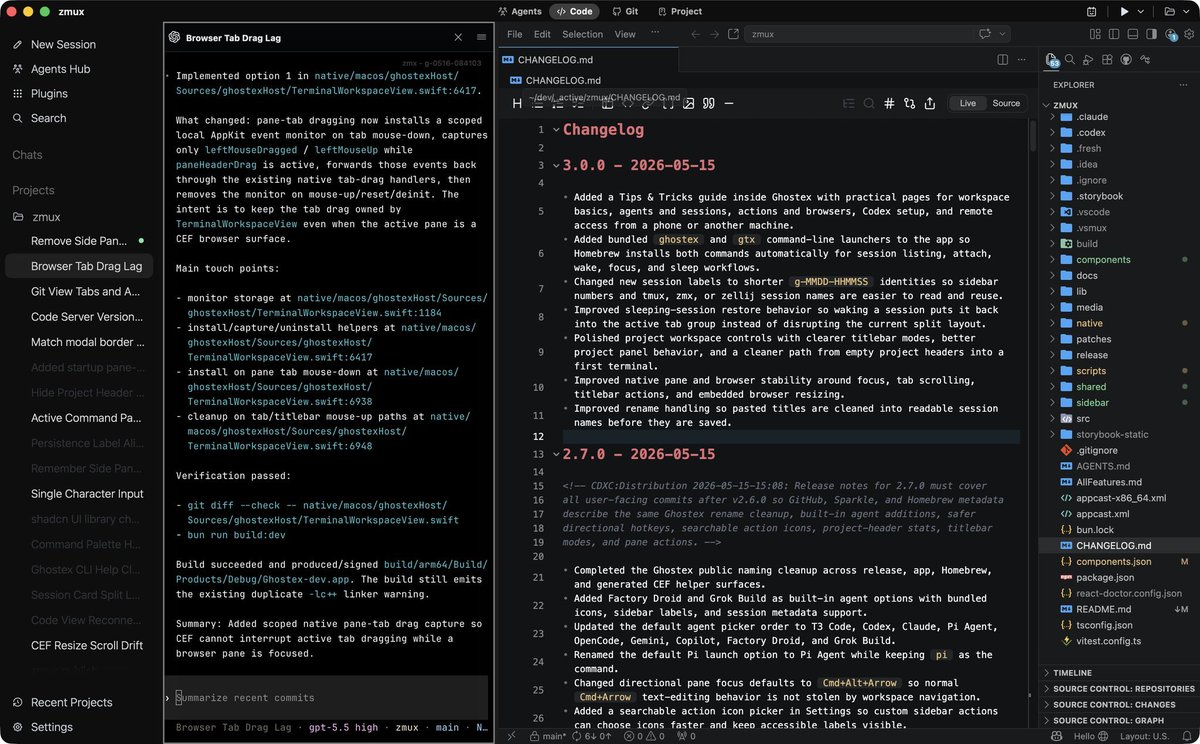Switch markdown editor to Source mode

tap(1006, 103)
